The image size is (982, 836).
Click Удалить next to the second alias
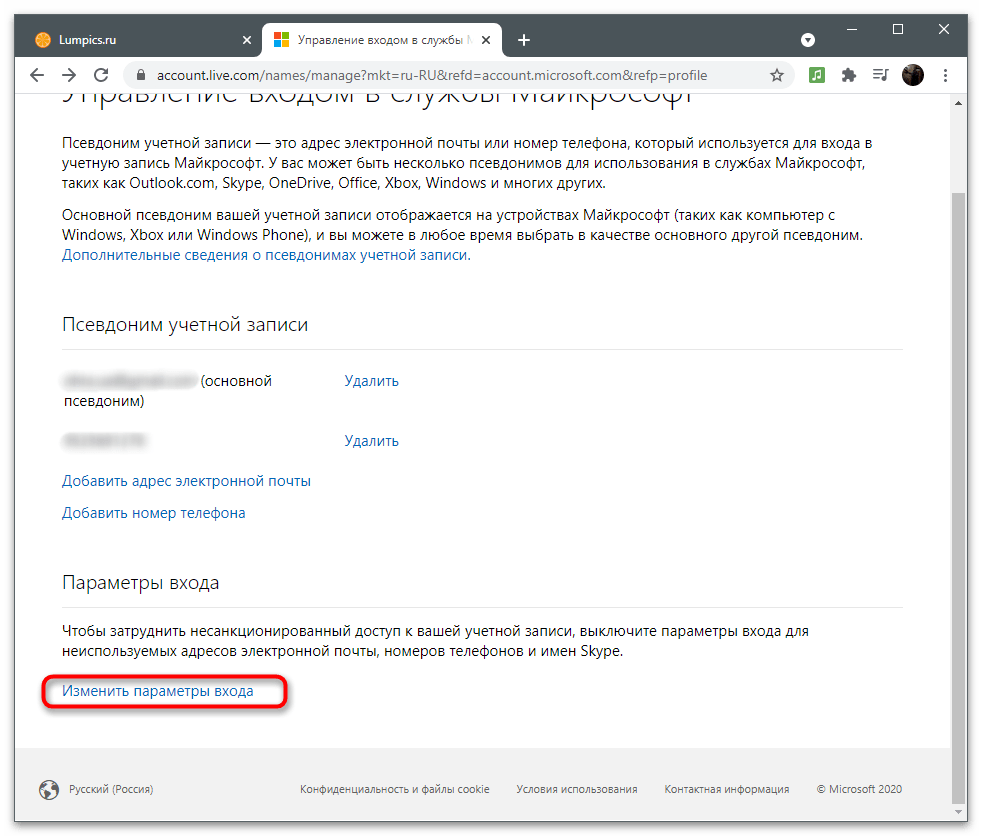pos(371,441)
